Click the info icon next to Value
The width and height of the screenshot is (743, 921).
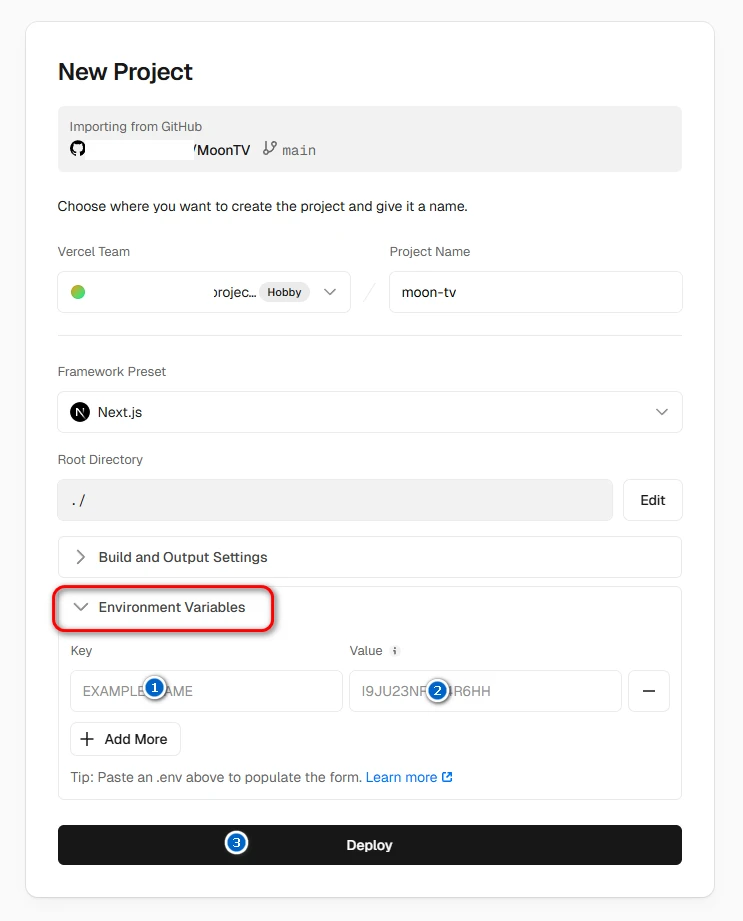(394, 651)
